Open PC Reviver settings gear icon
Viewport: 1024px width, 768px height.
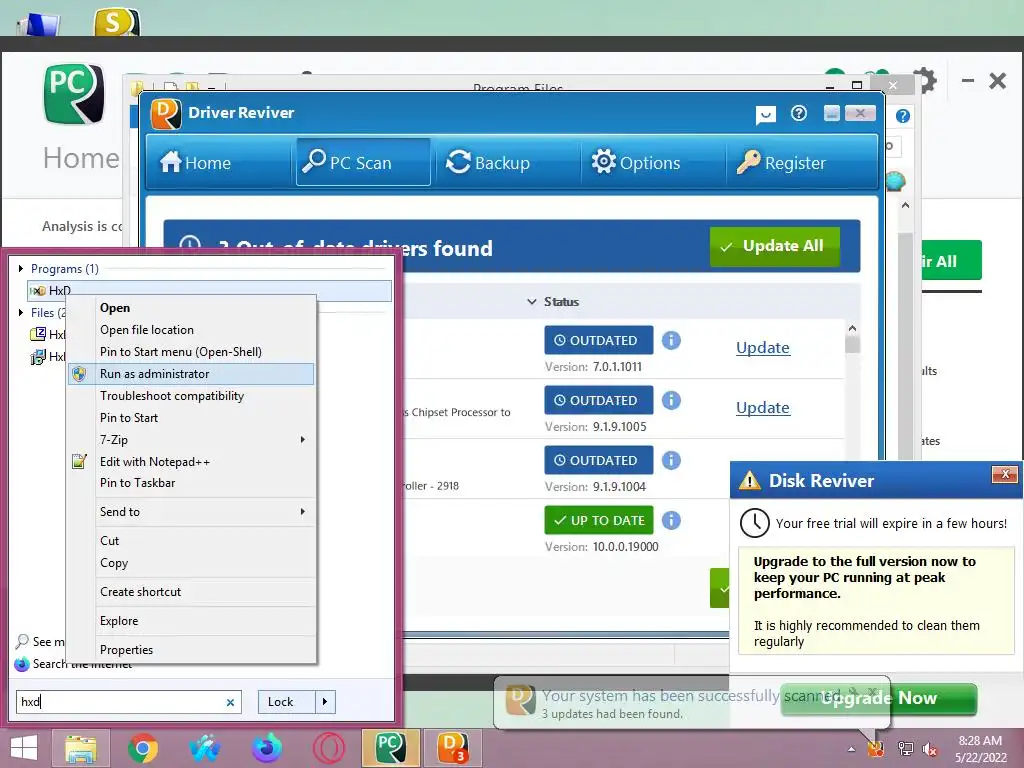pyautogui.click(x=925, y=81)
